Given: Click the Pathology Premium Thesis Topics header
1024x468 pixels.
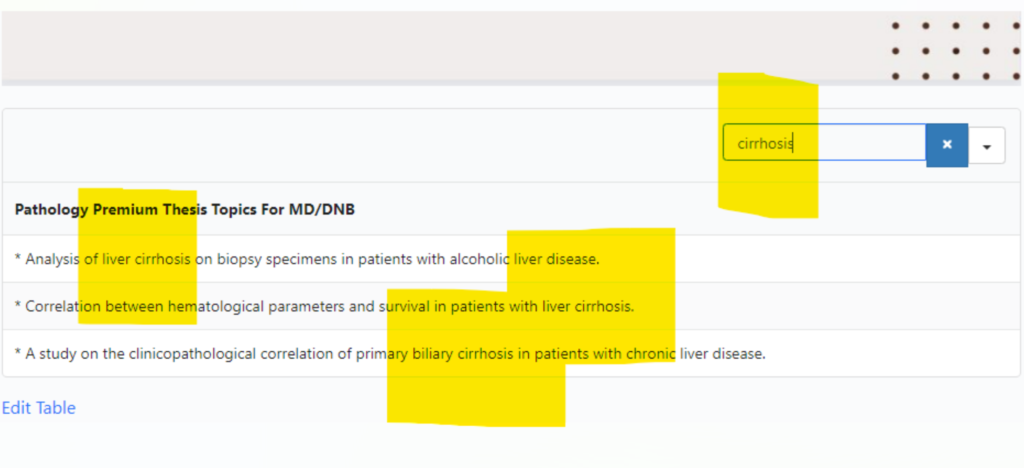Looking at the screenshot, I should pyautogui.click(x=185, y=209).
